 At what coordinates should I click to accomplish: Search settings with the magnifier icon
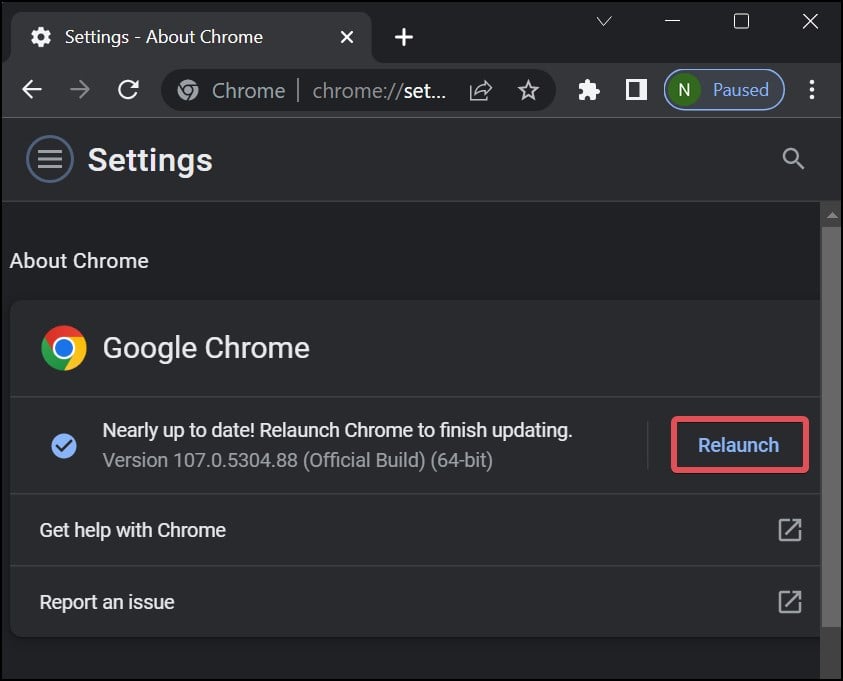(x=793, y=159)
